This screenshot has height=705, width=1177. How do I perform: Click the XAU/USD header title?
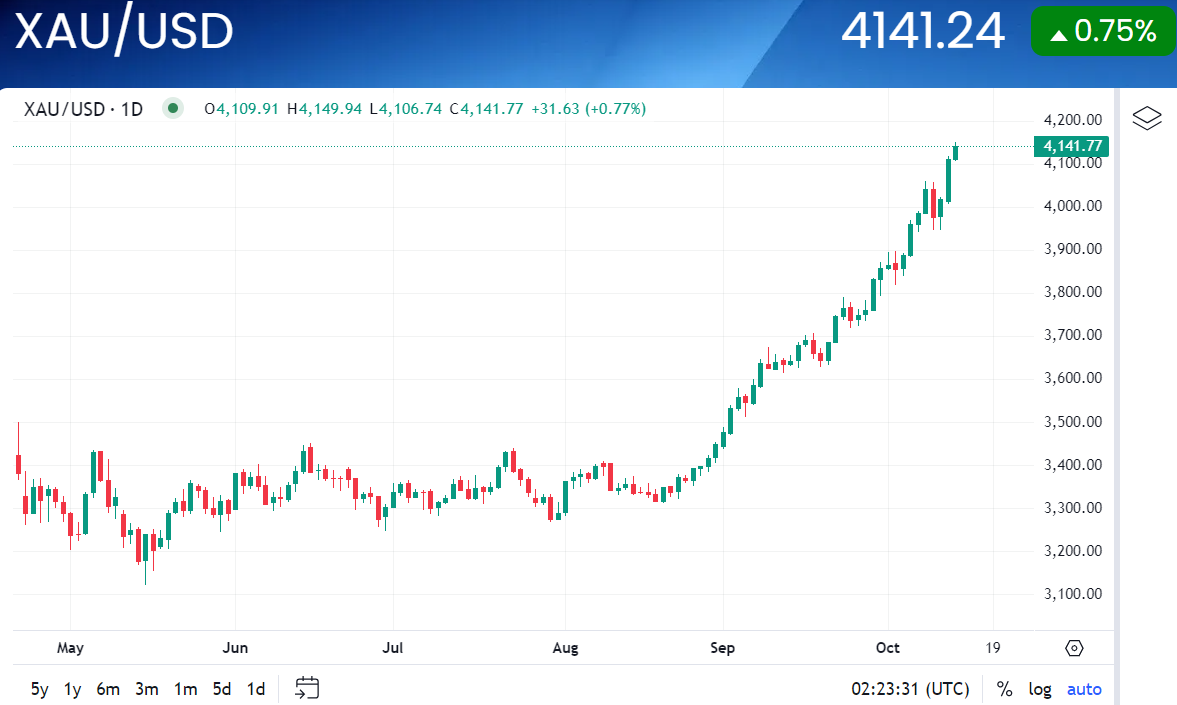pyautogui.click(x=124, y=32)
